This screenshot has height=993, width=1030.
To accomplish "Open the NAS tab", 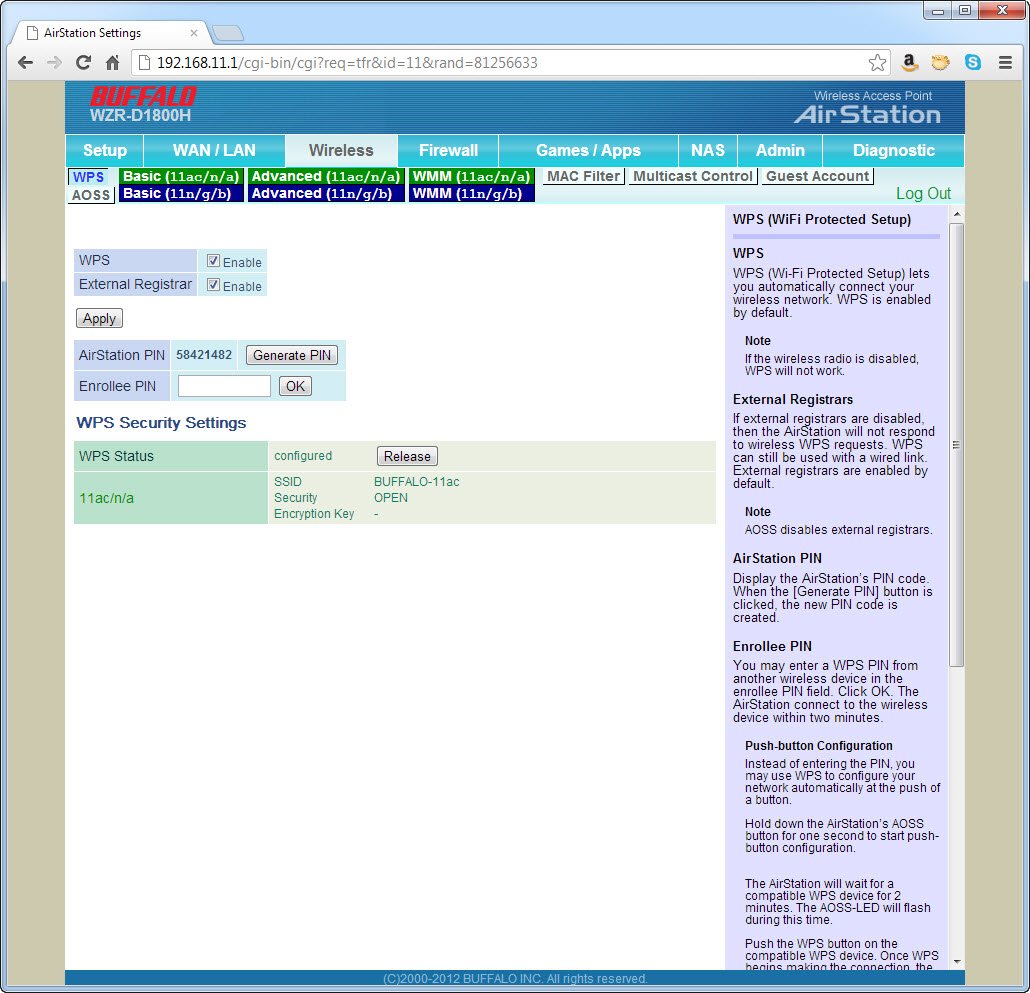I will coord(707,150).
